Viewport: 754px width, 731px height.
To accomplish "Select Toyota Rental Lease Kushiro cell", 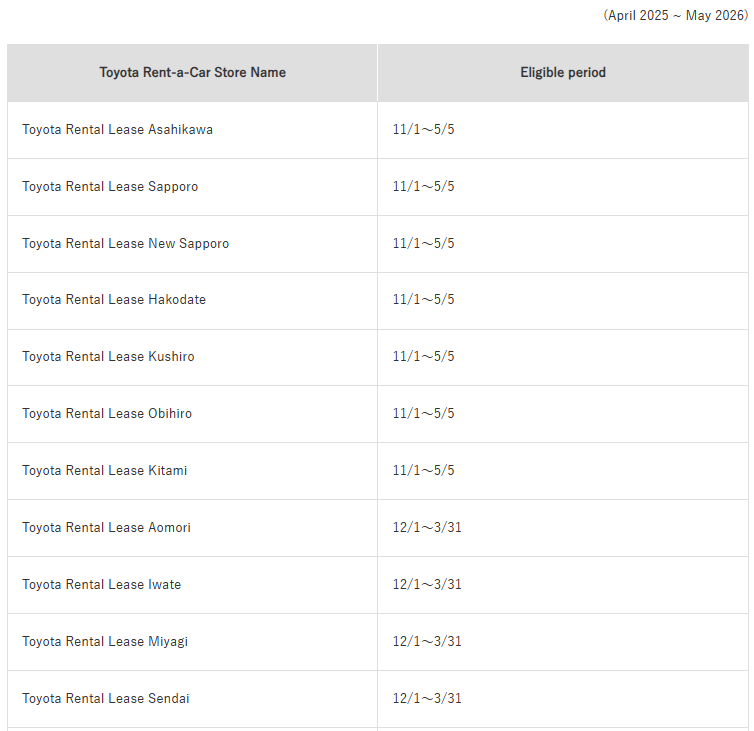I will tap(108, 357).
